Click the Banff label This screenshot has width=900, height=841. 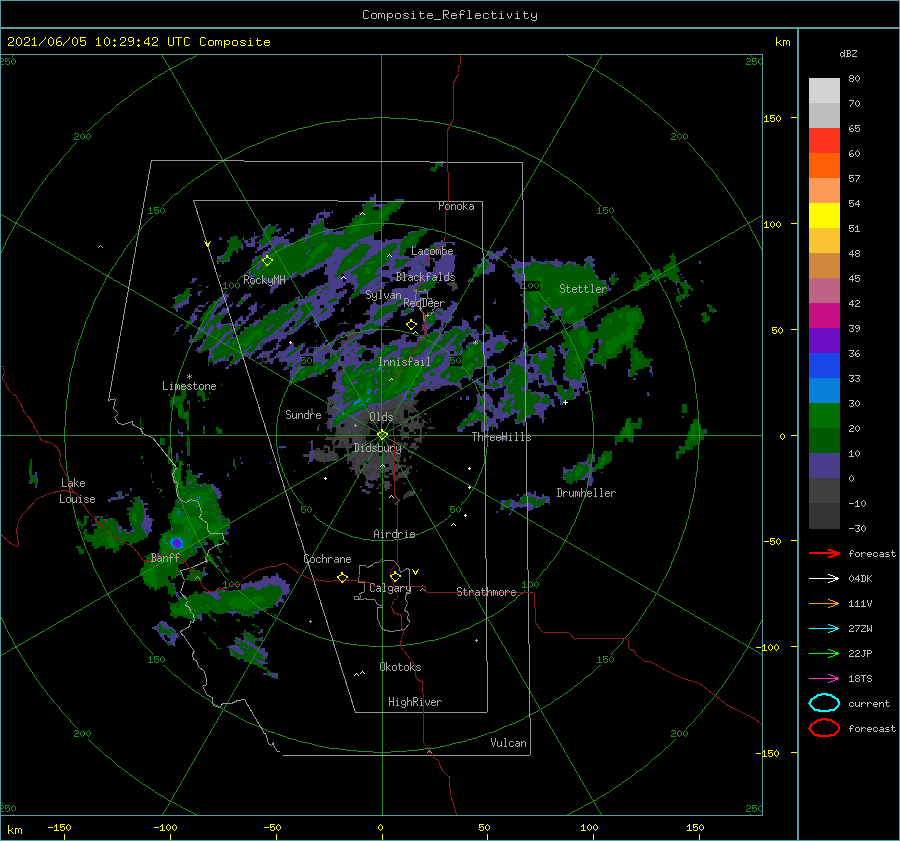(165, 557)
